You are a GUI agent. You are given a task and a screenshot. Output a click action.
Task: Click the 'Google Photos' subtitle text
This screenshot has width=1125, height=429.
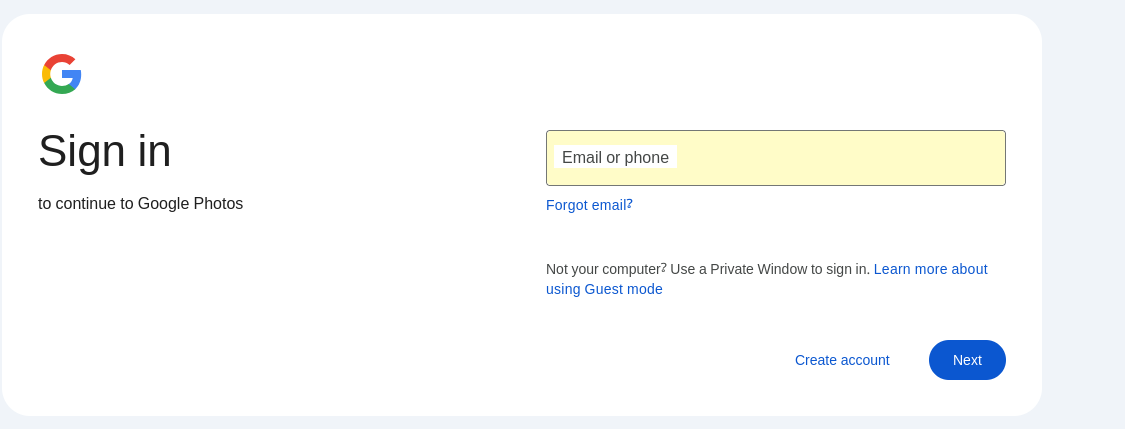pos(190,204)
